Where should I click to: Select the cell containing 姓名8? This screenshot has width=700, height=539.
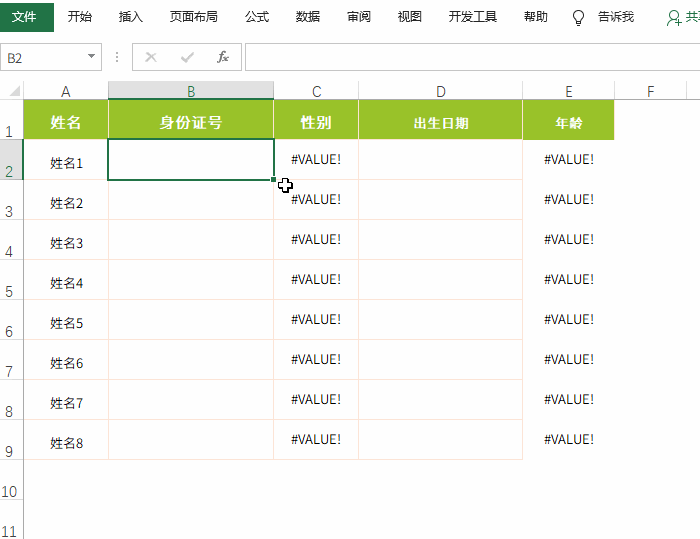point(66,439)
